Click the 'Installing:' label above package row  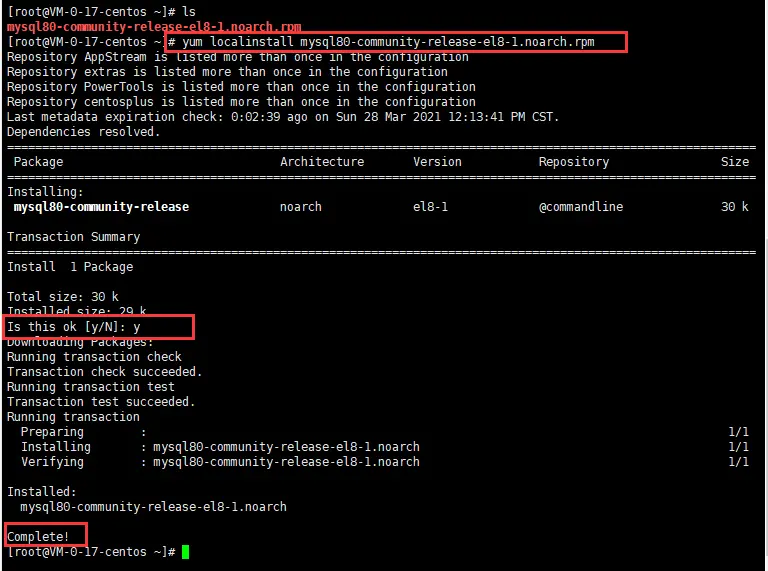[x=45, y=192]
